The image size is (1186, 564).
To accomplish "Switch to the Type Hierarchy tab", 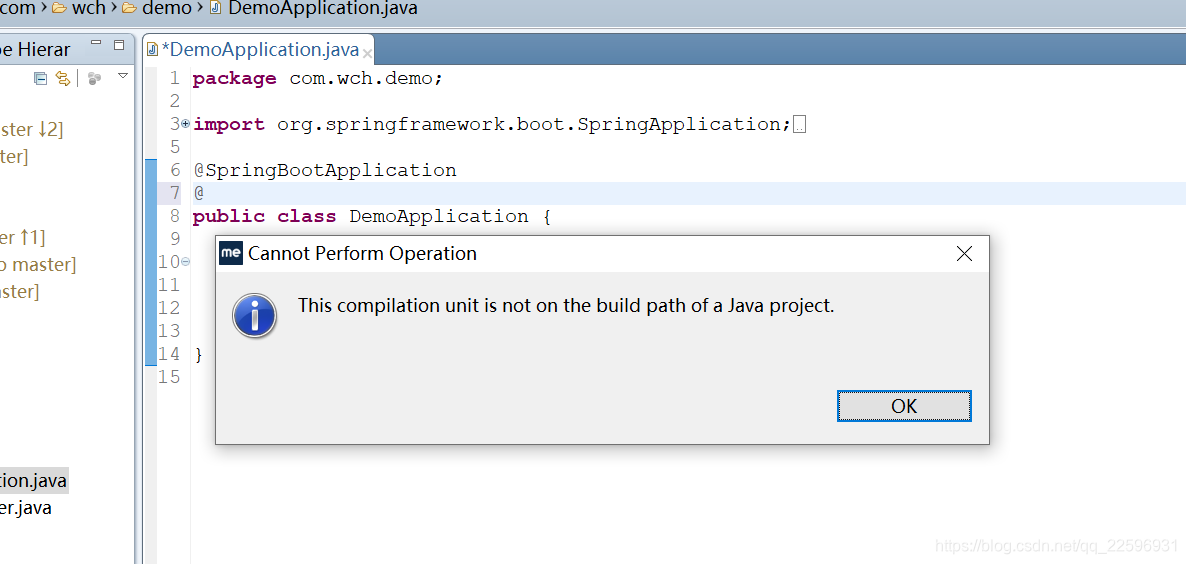I will point(36,50).
